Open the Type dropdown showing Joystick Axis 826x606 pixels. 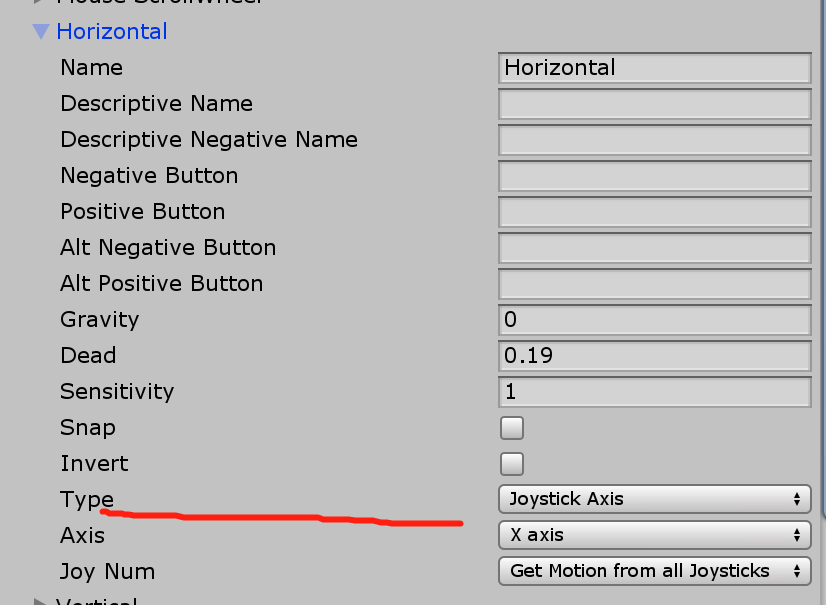point(654,499)
